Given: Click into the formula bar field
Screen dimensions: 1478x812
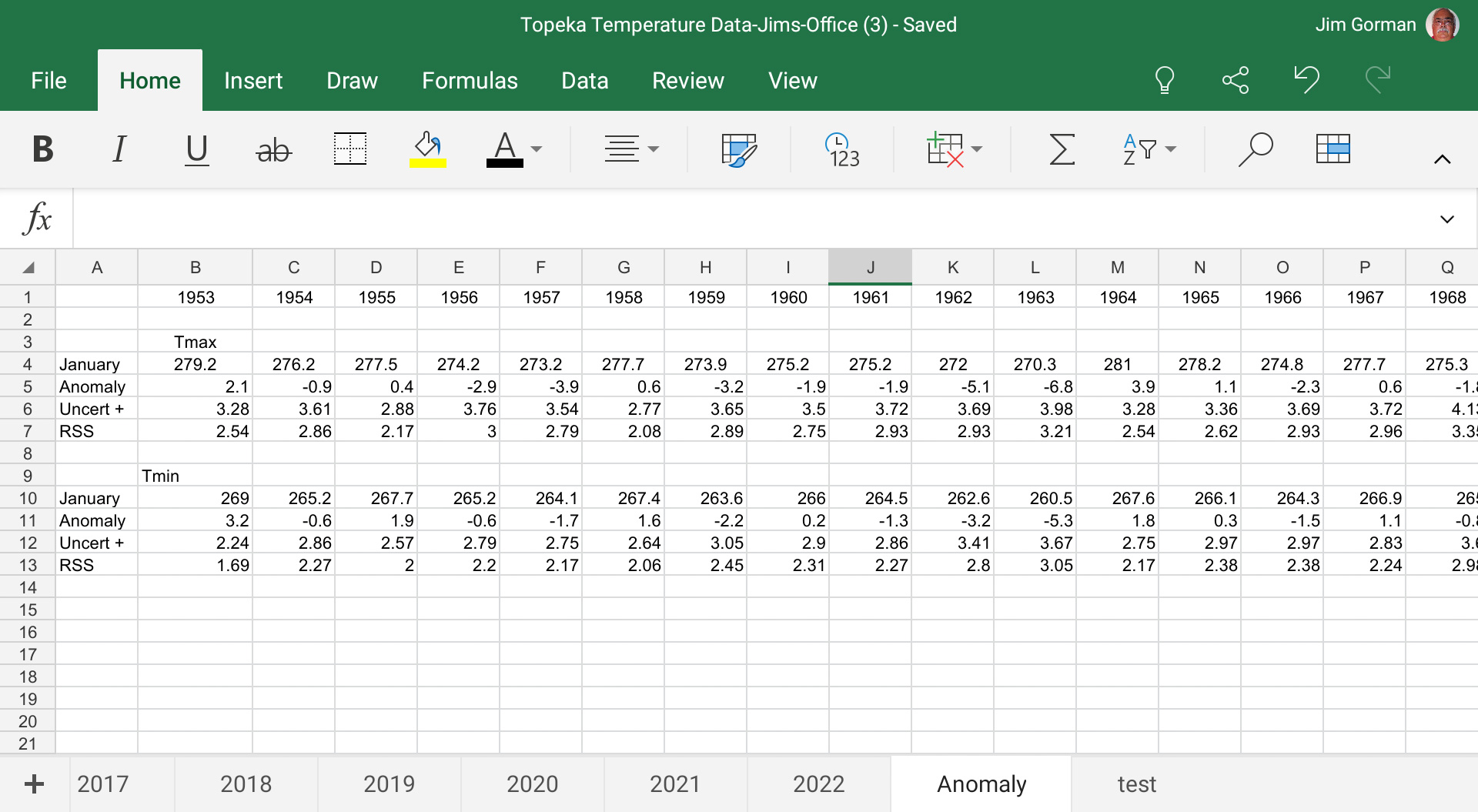Looking at the screenshot, I should 754,219.
